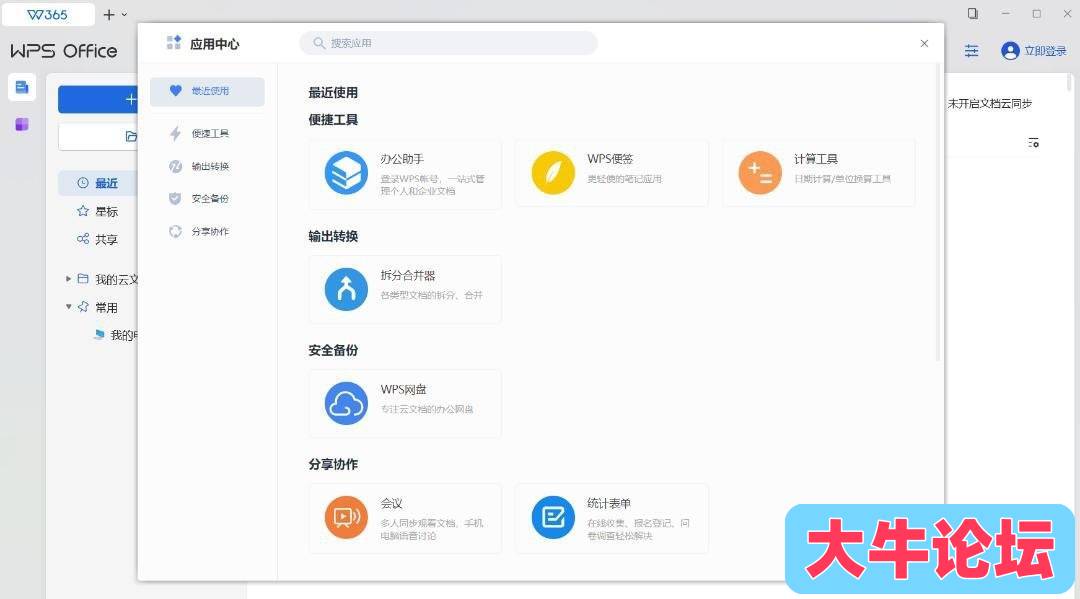
Task: Close the 应用中心 dialog
Action: pos(924,43)
